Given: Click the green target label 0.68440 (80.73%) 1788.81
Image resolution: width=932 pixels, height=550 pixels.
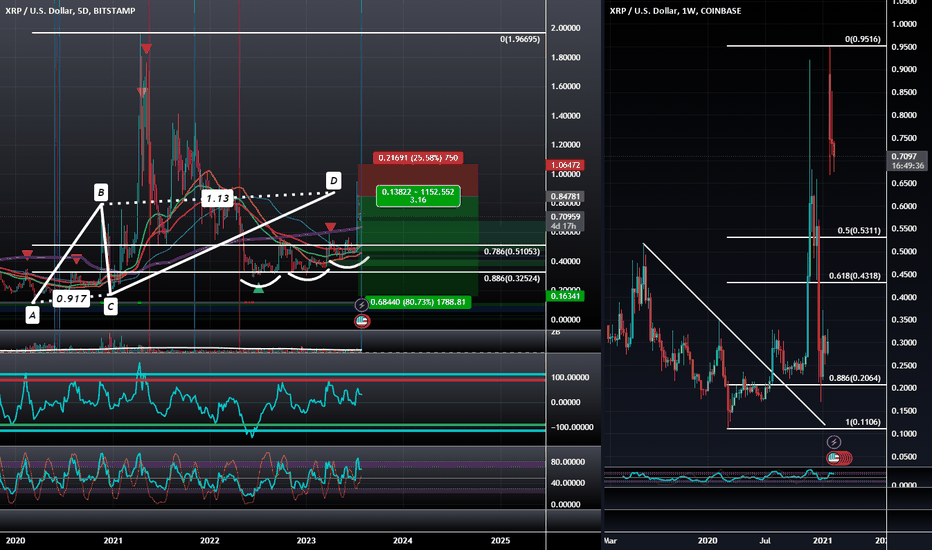Looking at the screenshot, I should (418, 302).
